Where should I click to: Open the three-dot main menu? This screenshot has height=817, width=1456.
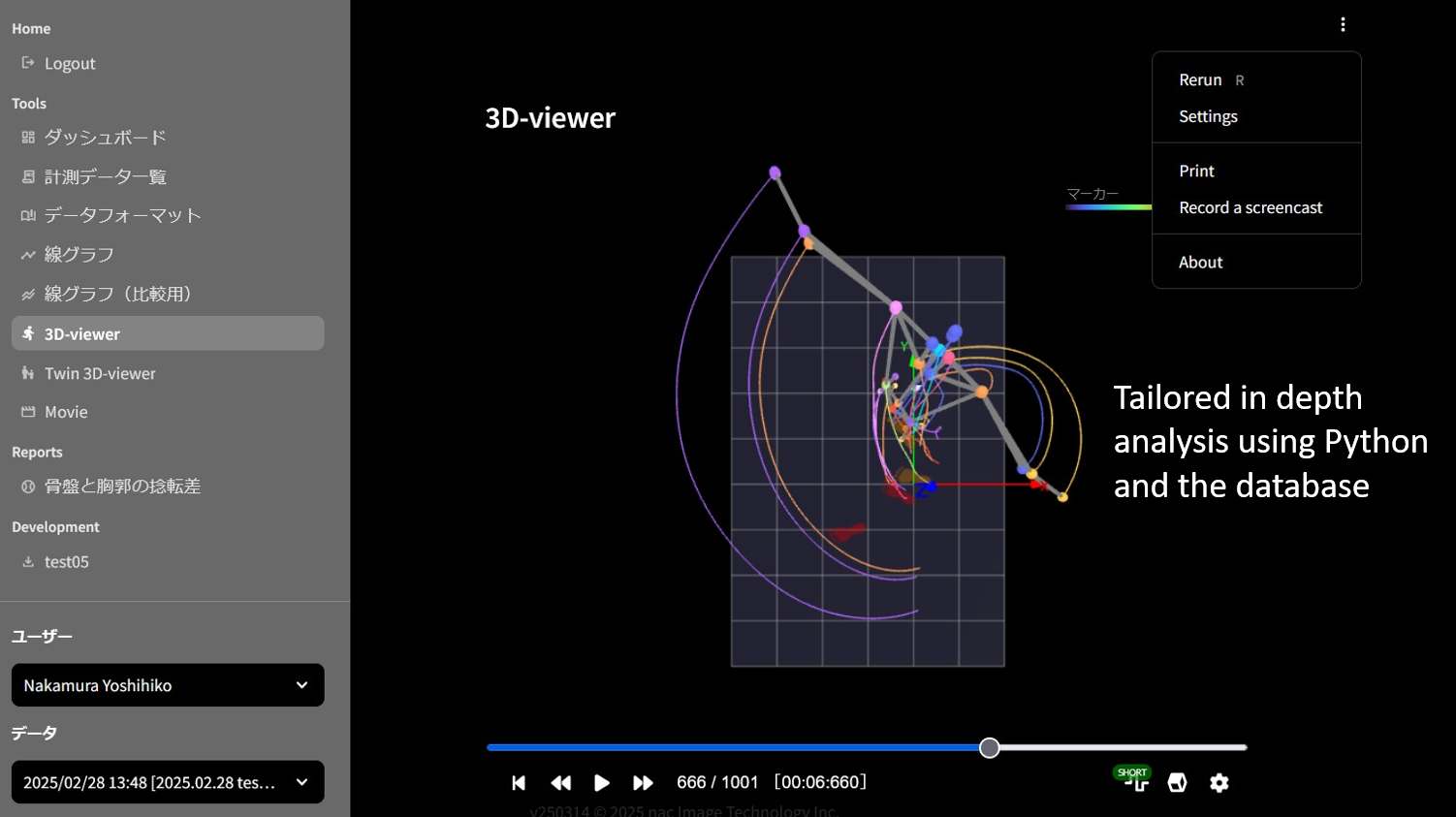tap(1343, 24)
